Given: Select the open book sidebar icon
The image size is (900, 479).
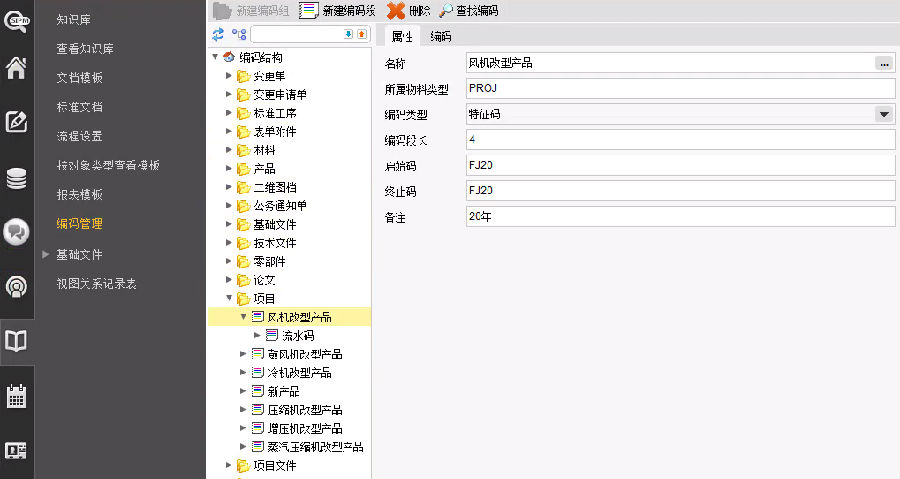Looking at the screenshot, I should (16, 341).
